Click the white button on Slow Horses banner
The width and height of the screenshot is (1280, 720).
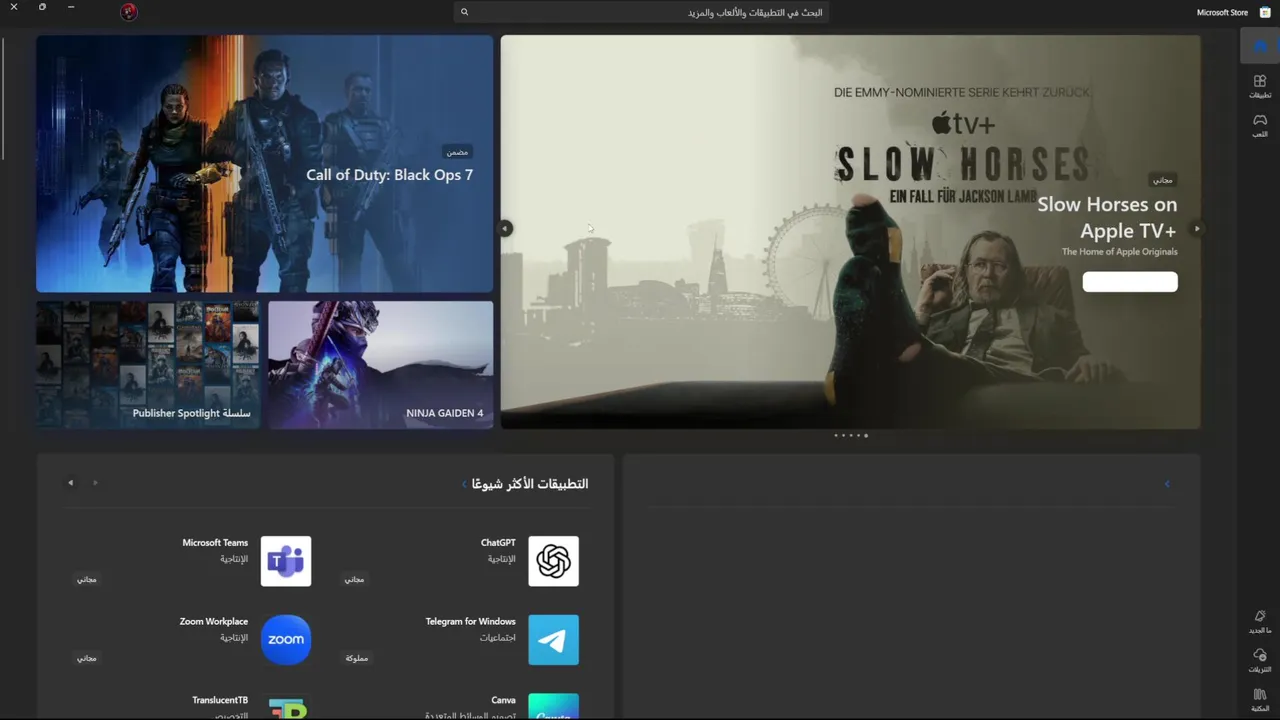point(1130,282)
